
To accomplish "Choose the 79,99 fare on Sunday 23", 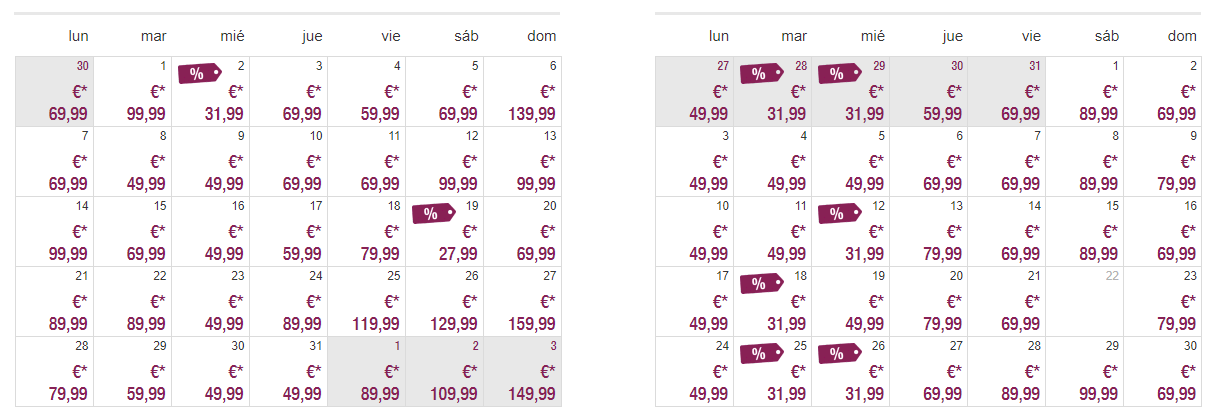I will [1176, 324].
